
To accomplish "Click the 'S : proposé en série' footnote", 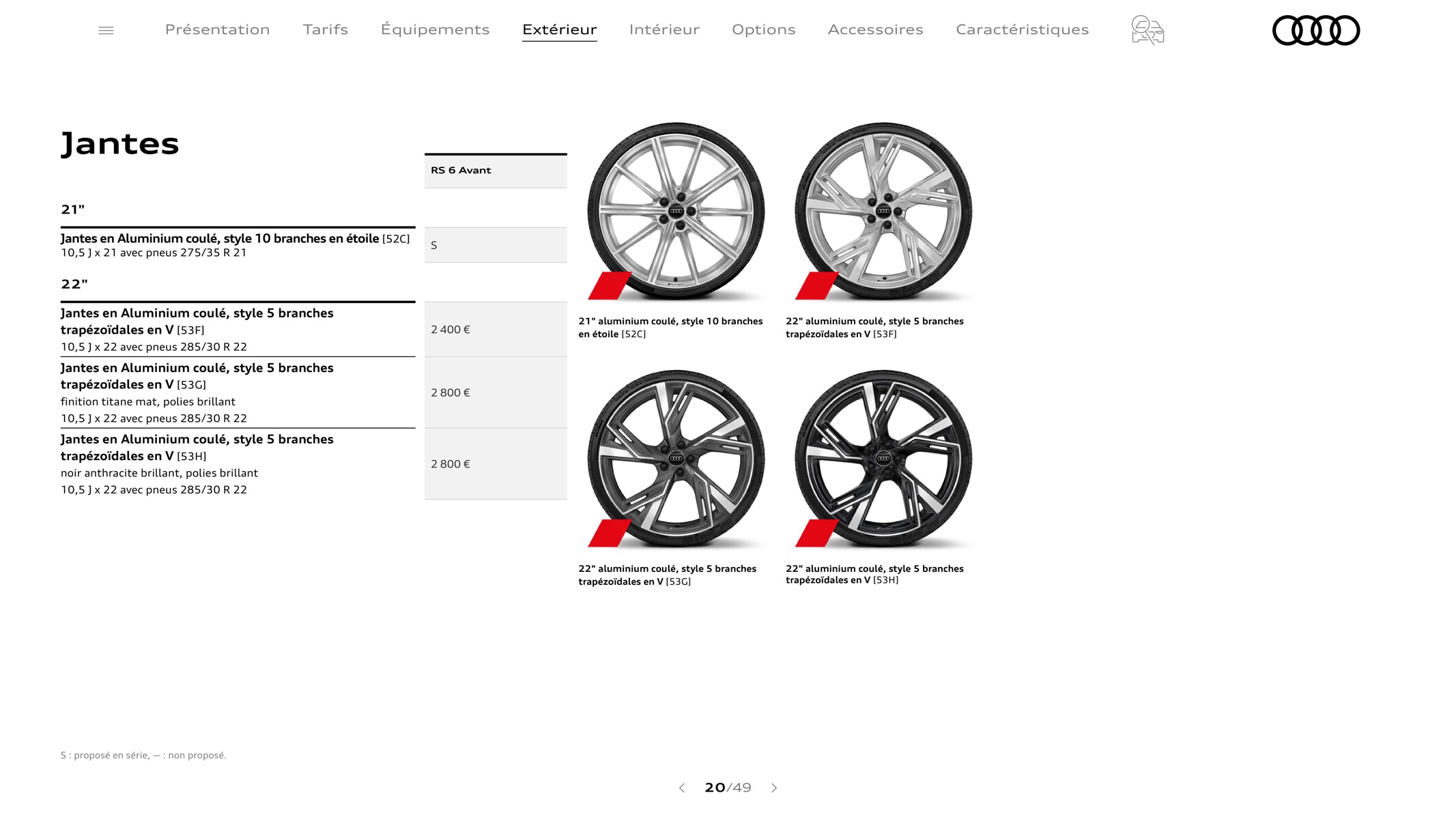I will pos(143,755).
